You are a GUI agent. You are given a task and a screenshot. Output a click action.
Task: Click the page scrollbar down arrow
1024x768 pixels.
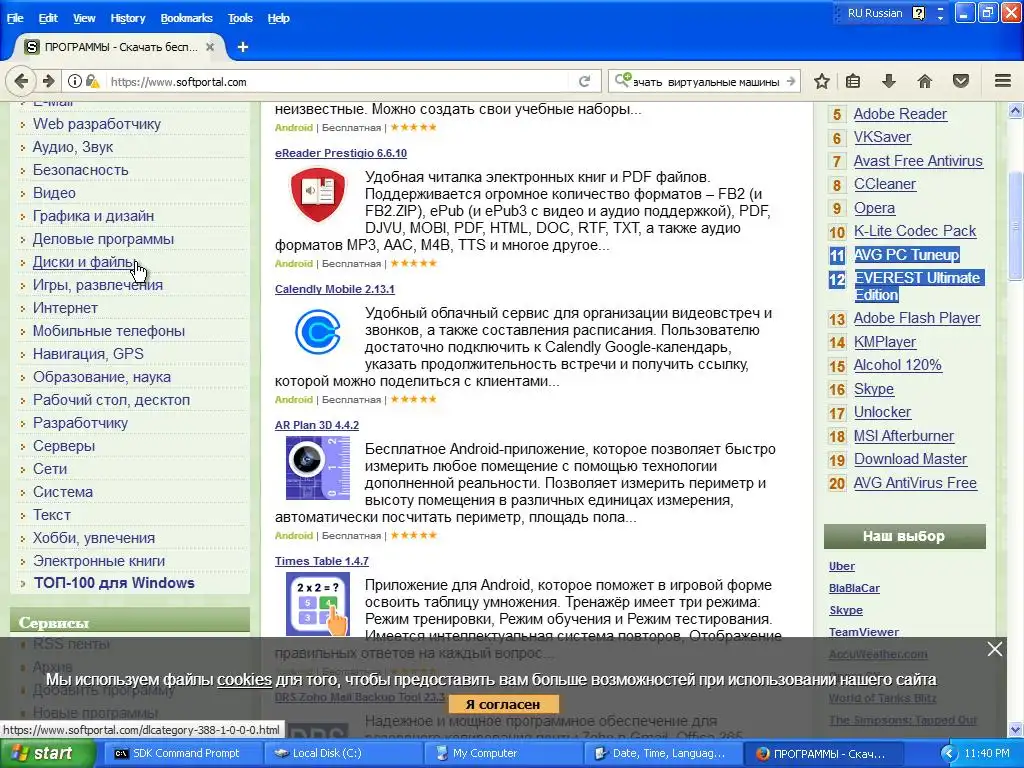(x=1015, y=728)
